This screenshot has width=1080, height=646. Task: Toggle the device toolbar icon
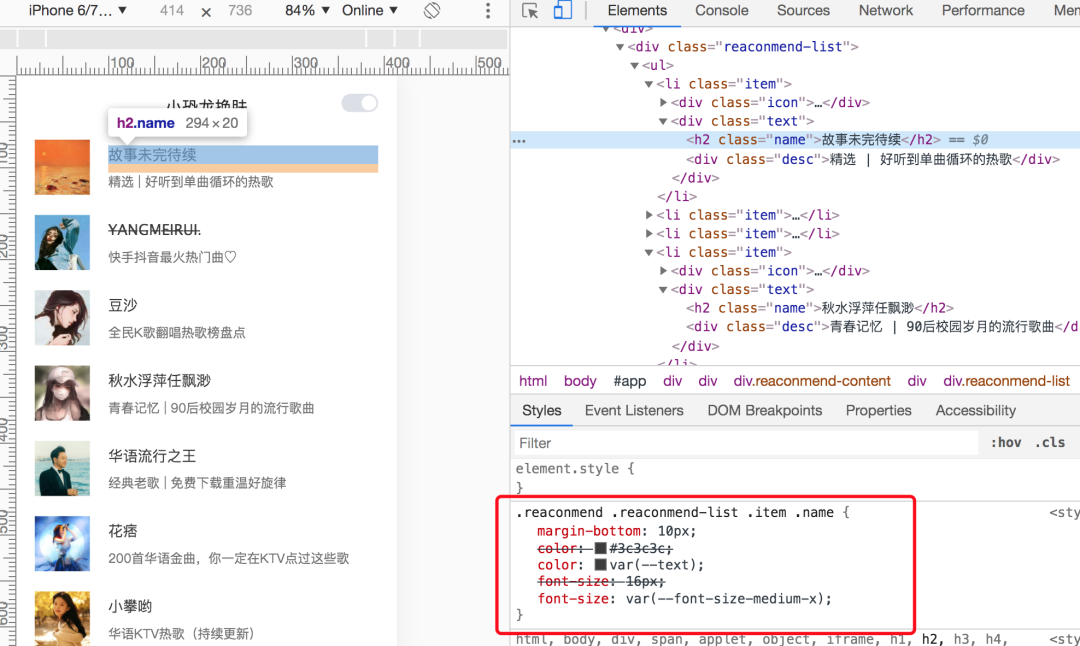[562, 10]
